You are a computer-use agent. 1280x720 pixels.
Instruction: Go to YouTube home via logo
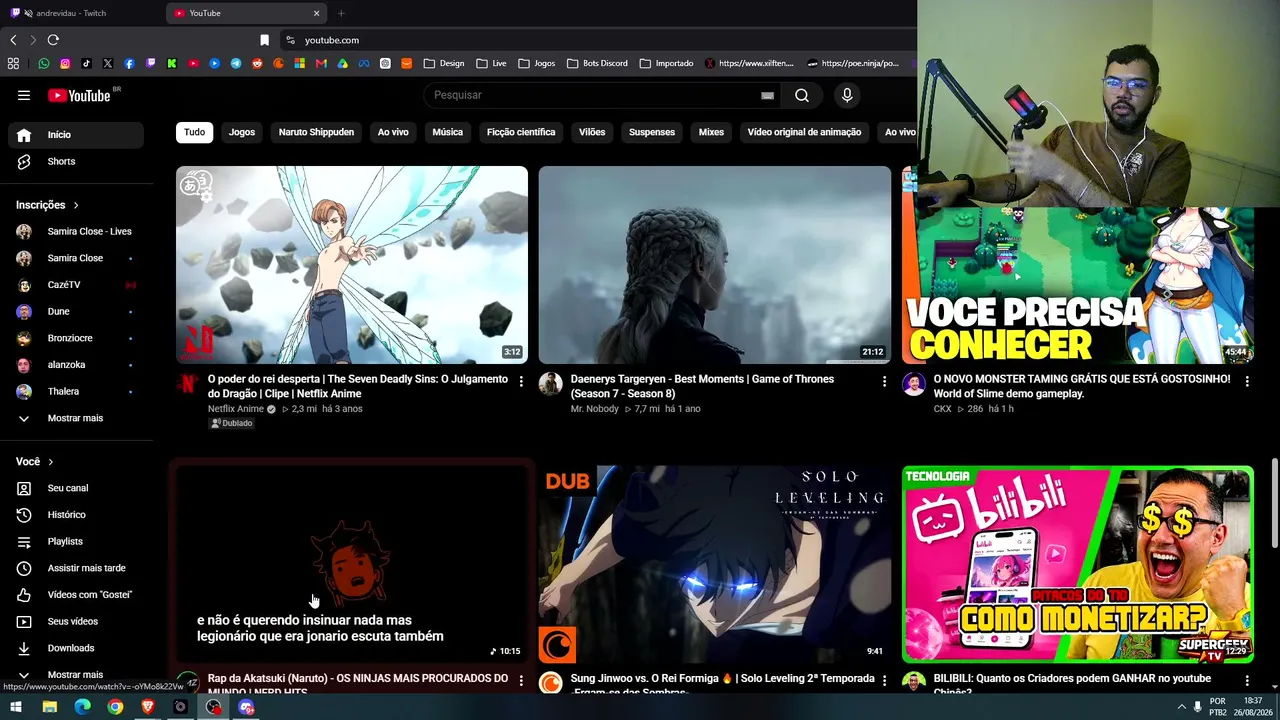tap(79, 95)
